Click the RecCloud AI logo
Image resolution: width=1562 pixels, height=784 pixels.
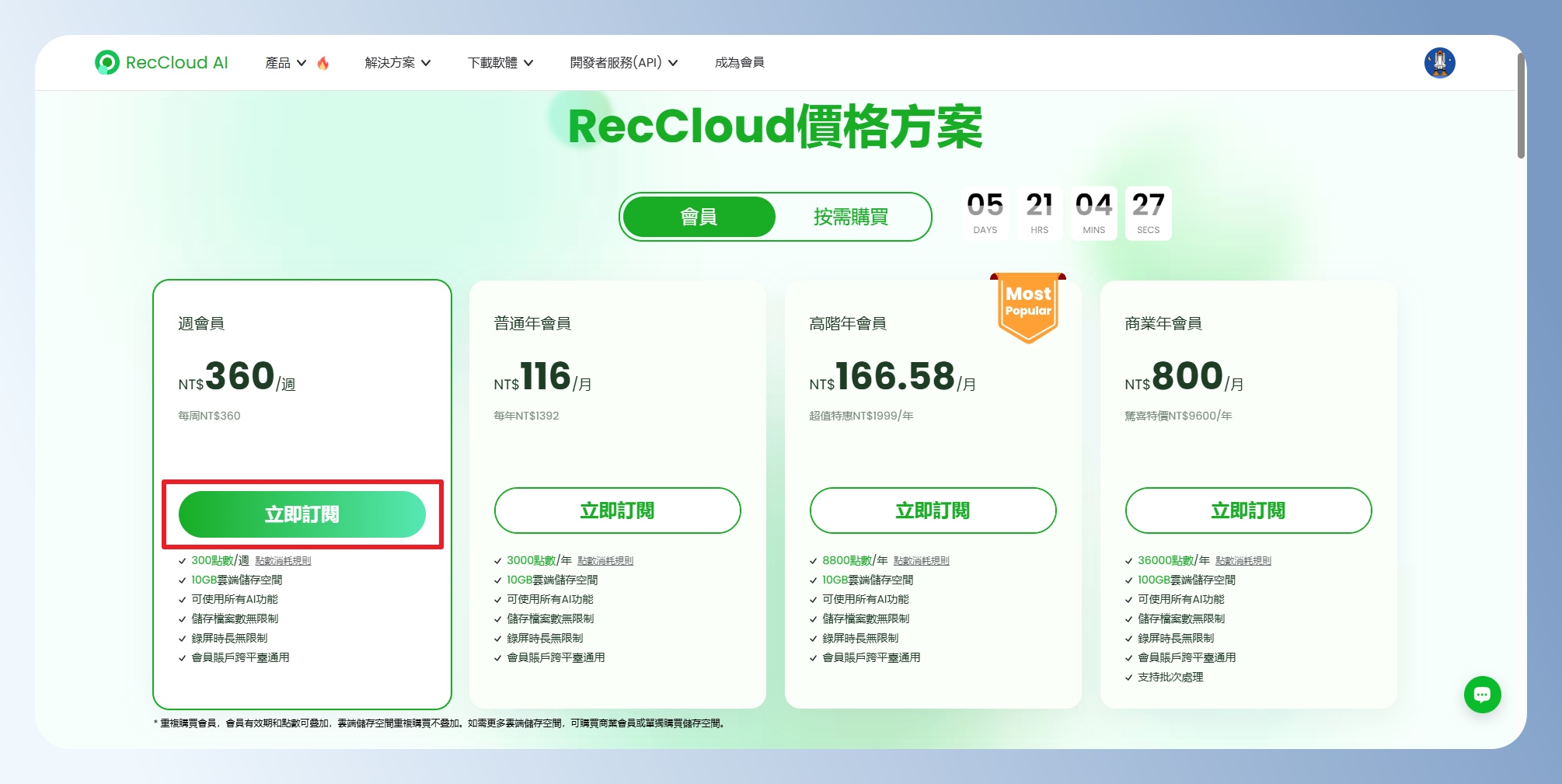(x=162, y=62)
